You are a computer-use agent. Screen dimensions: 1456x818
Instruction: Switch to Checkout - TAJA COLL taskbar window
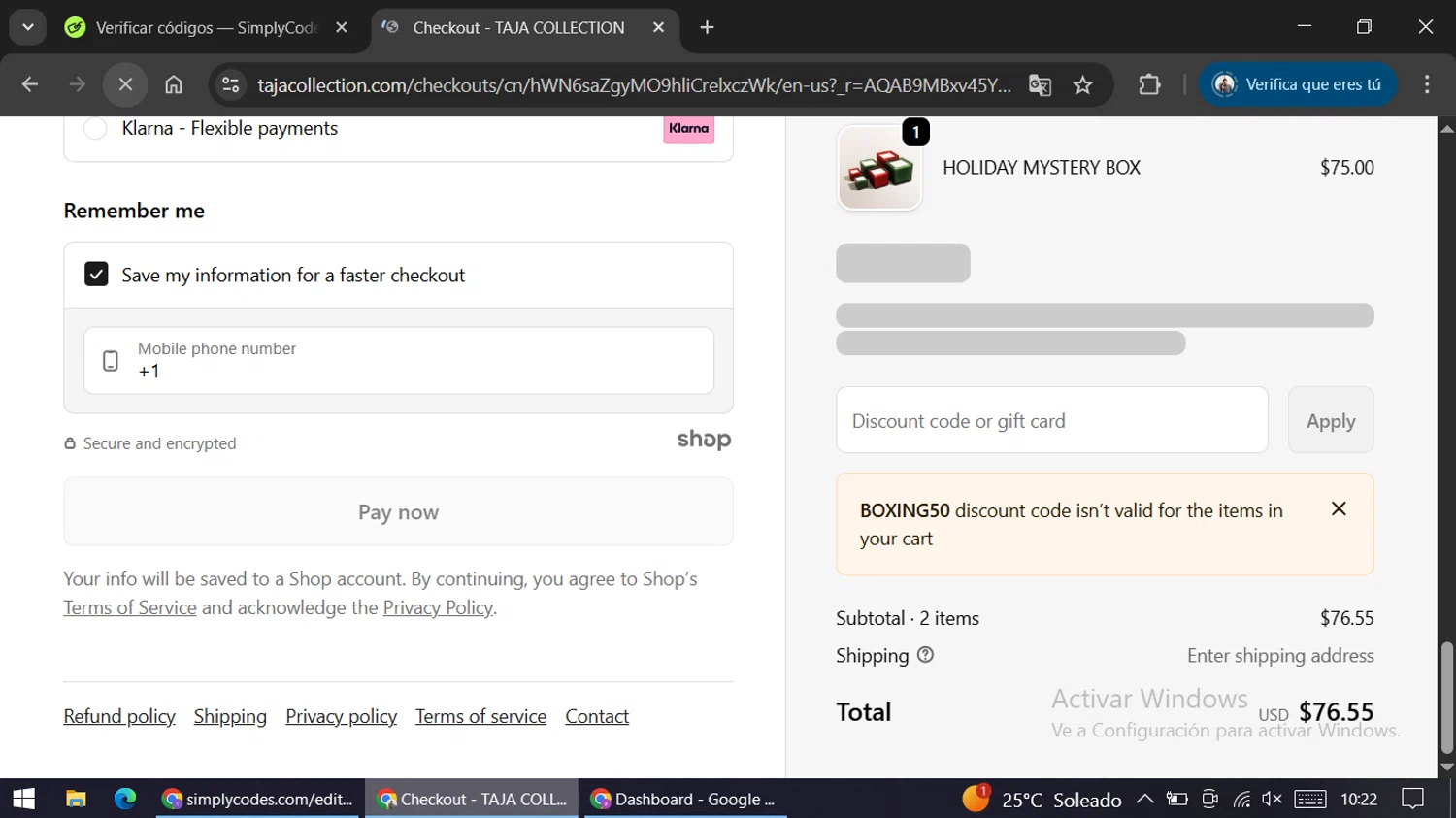pos(472,799)
